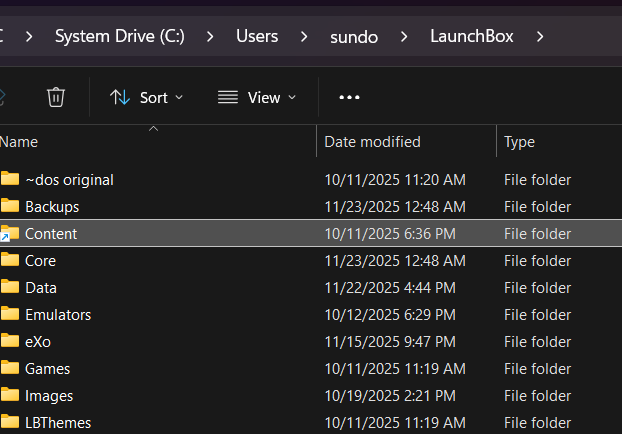Click the ~dos original folder icon
Screen dimensions: 622x434
[x=11, y=180]
